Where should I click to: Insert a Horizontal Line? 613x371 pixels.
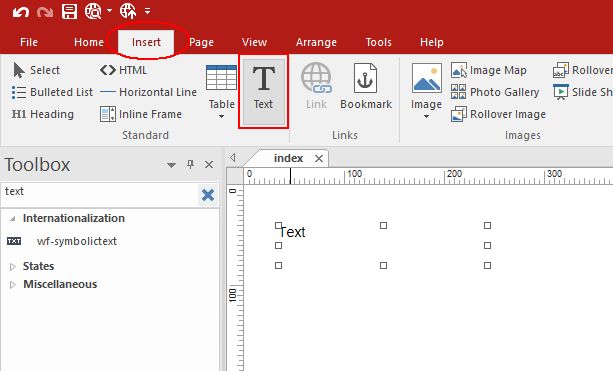[x=149, y=92]
